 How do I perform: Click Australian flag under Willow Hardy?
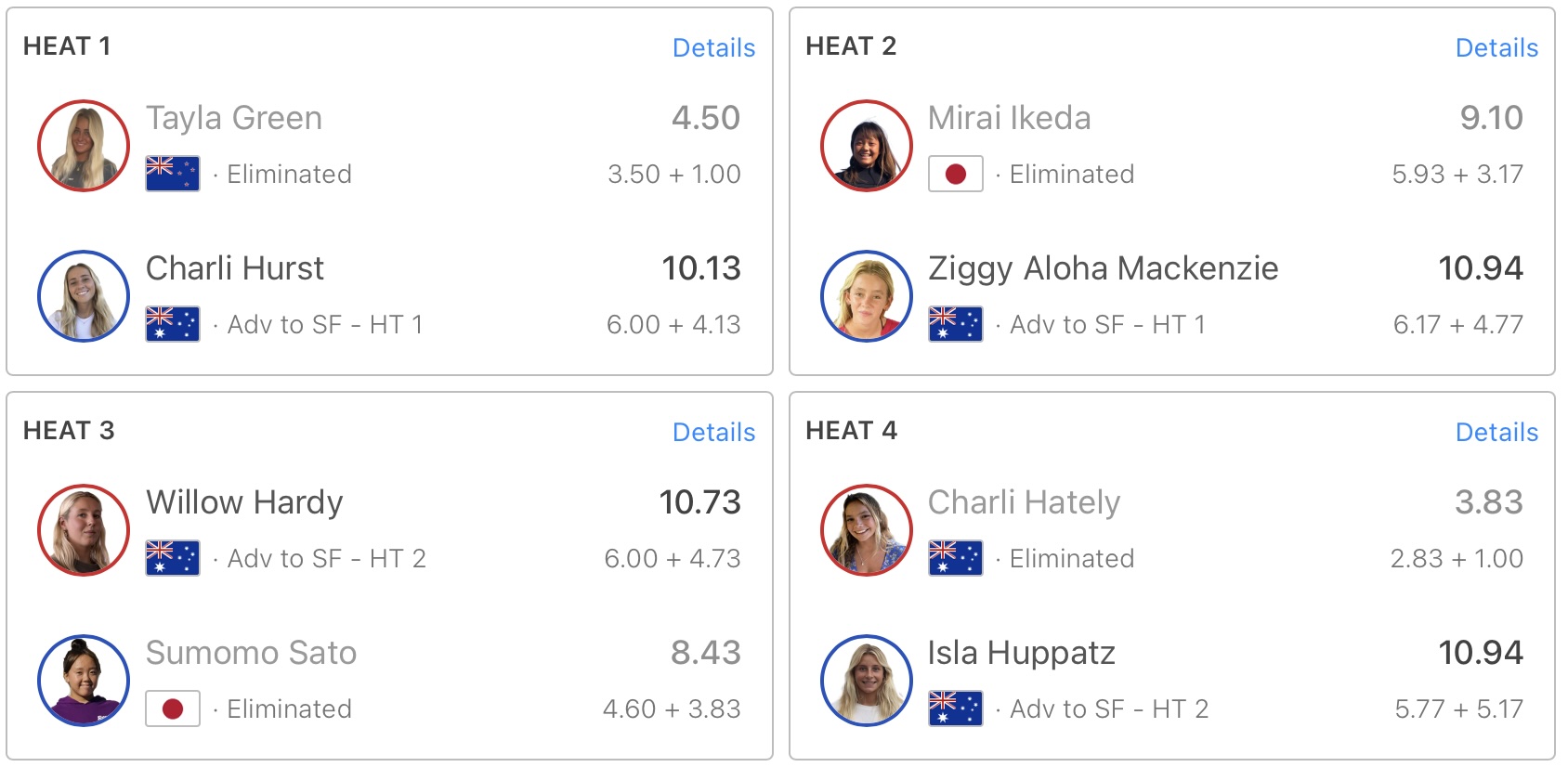pyautogui.click(x=173, y=559)
